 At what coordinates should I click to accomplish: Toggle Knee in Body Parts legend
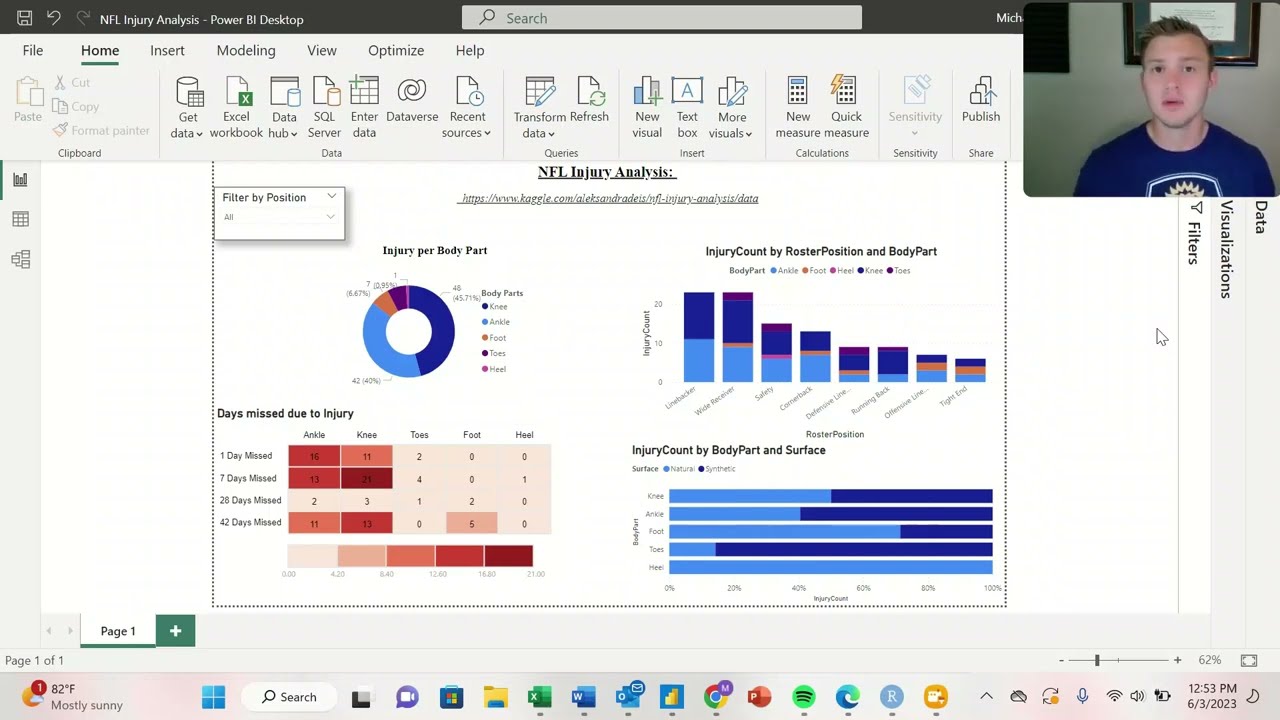(x=495, y=306)
